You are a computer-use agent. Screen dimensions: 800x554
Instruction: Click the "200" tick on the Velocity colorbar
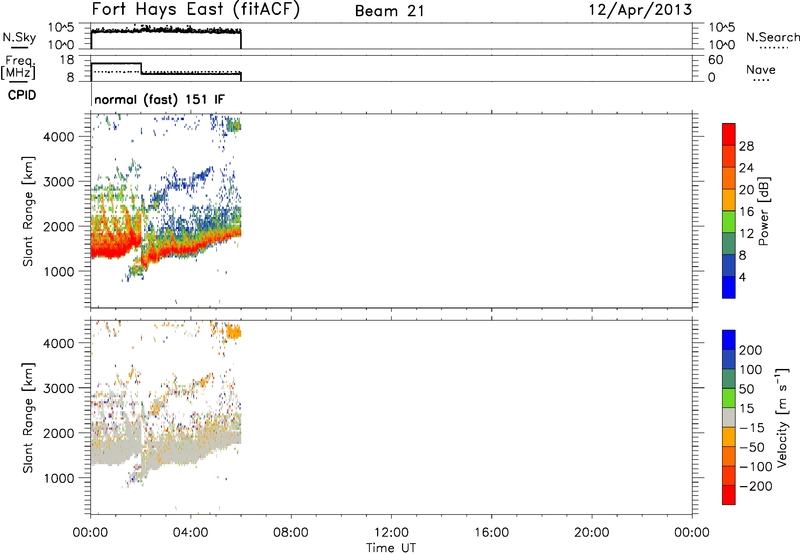tap(751, 350)
